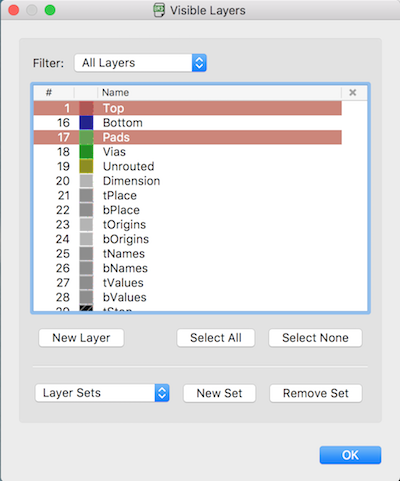Click the color swatch for tNames layer
This screenshot has height=481, width=400.
point(86,254)
